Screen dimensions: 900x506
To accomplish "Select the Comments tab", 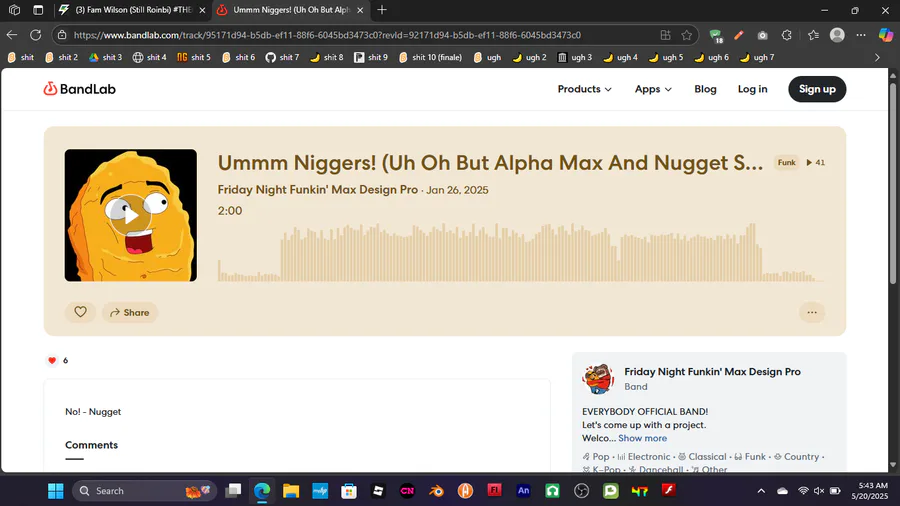I will (91, 445).
